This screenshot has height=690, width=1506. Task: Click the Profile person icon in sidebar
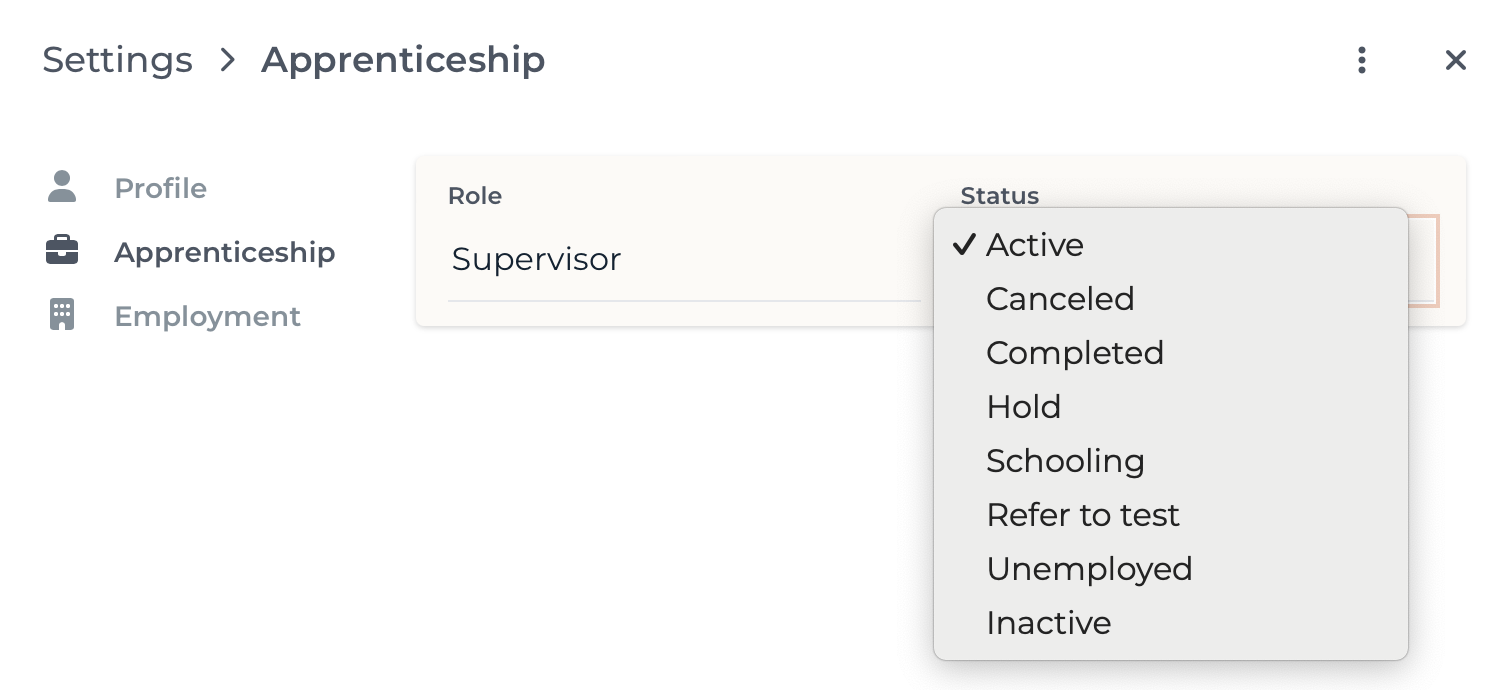[x=62, y=188]
